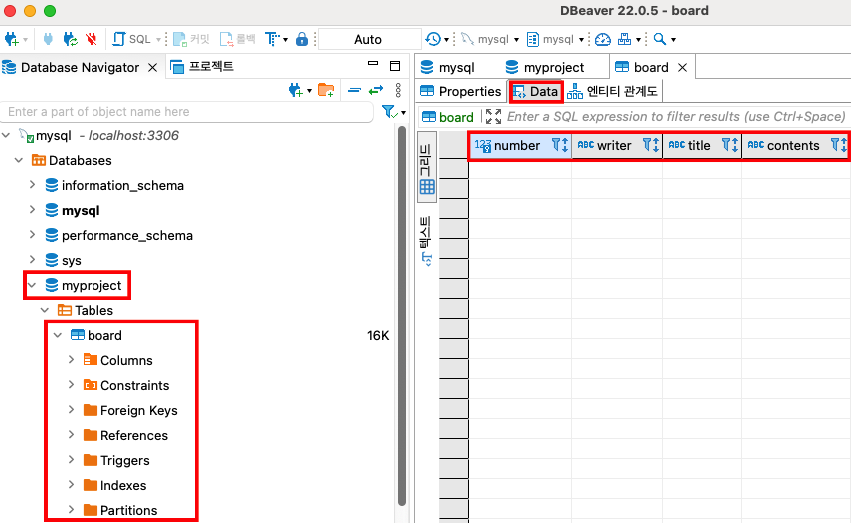
Task: Select the References folder
Action: 126,435
